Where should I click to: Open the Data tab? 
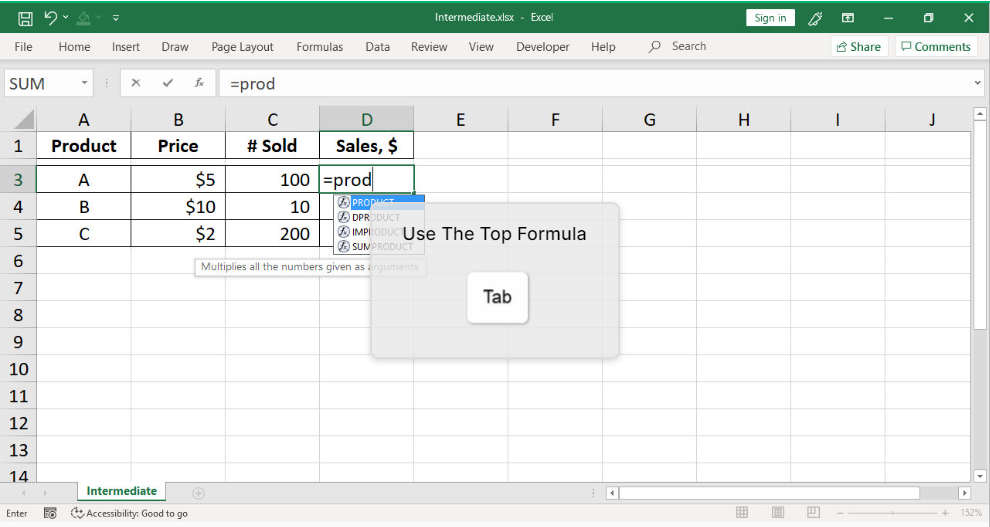[x=378, y=47]
